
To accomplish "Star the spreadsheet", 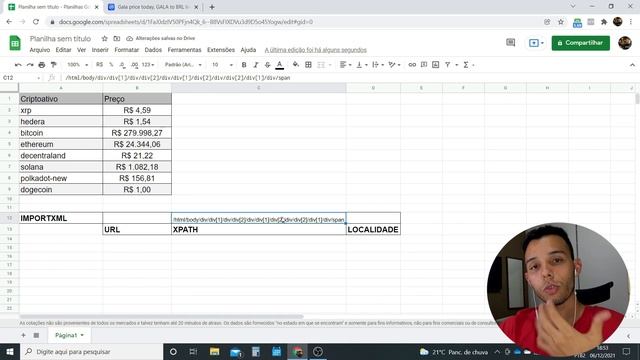I will 104,38.
